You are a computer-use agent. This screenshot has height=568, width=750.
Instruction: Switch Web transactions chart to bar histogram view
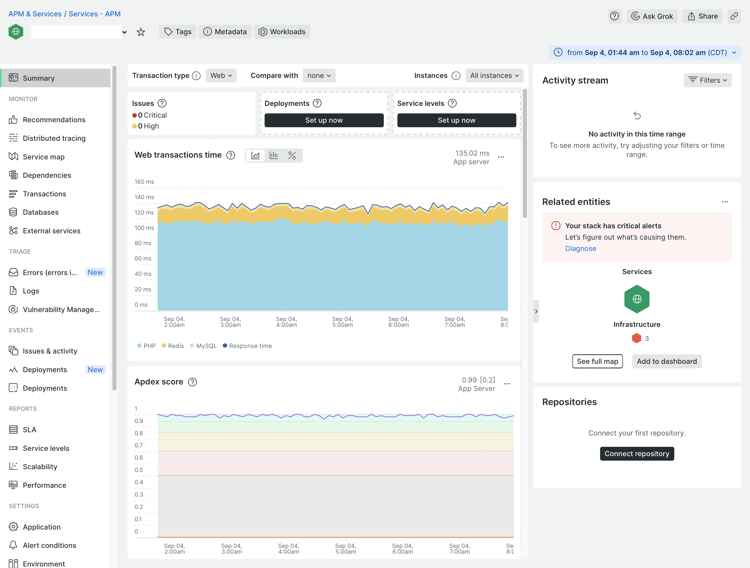[274, 156]
